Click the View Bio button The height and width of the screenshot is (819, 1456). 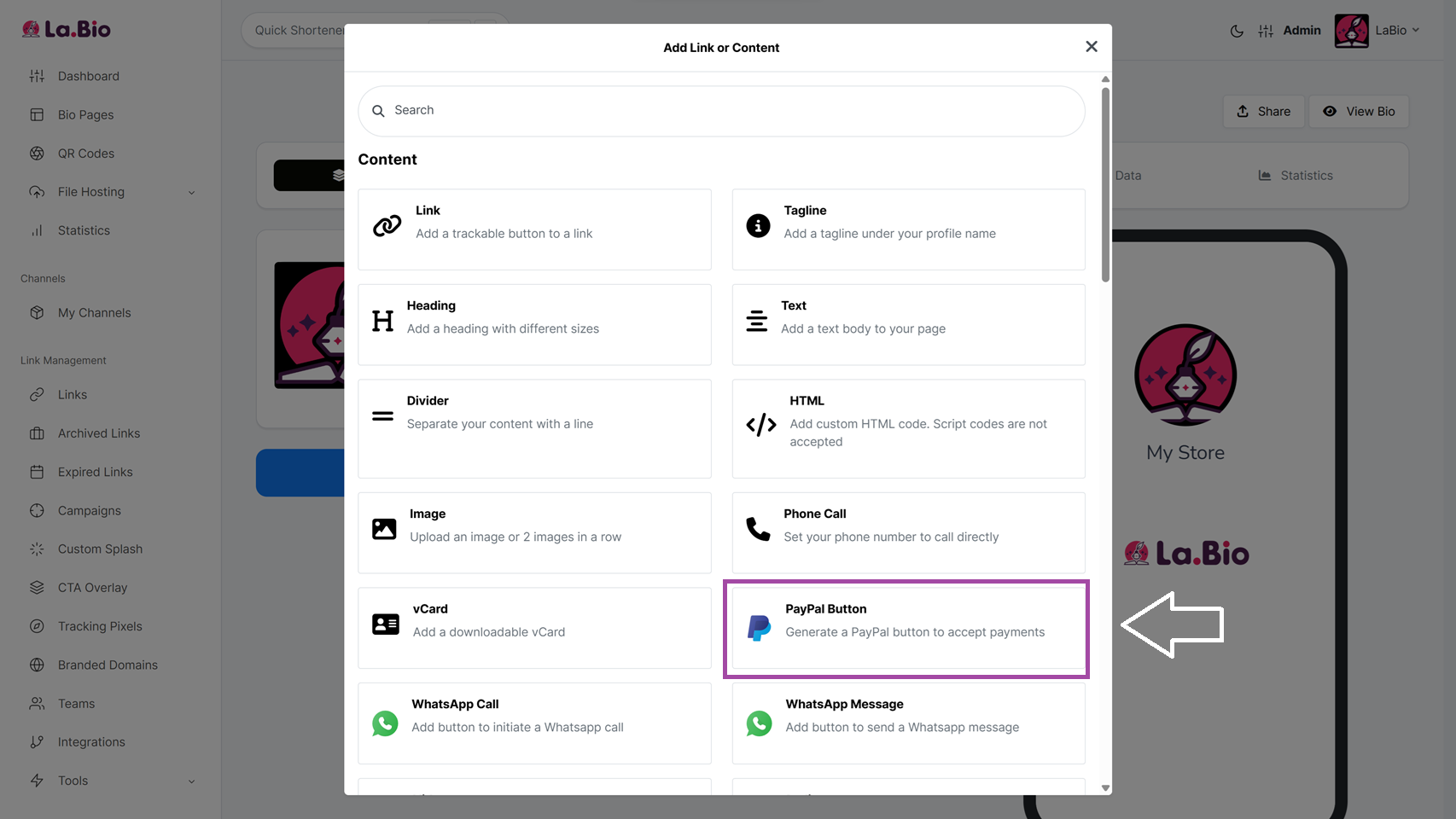[1359, 112]
